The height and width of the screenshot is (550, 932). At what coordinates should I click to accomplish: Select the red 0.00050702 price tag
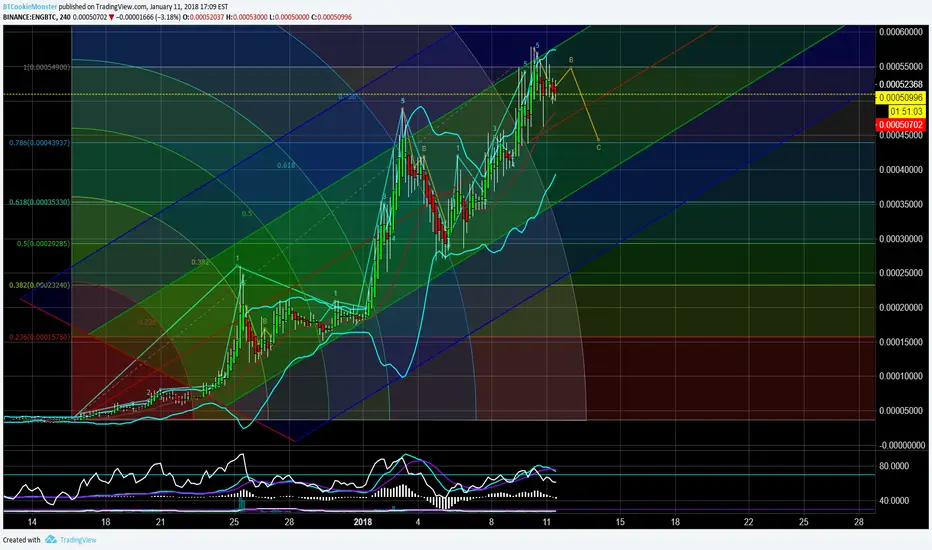point(900,125)
